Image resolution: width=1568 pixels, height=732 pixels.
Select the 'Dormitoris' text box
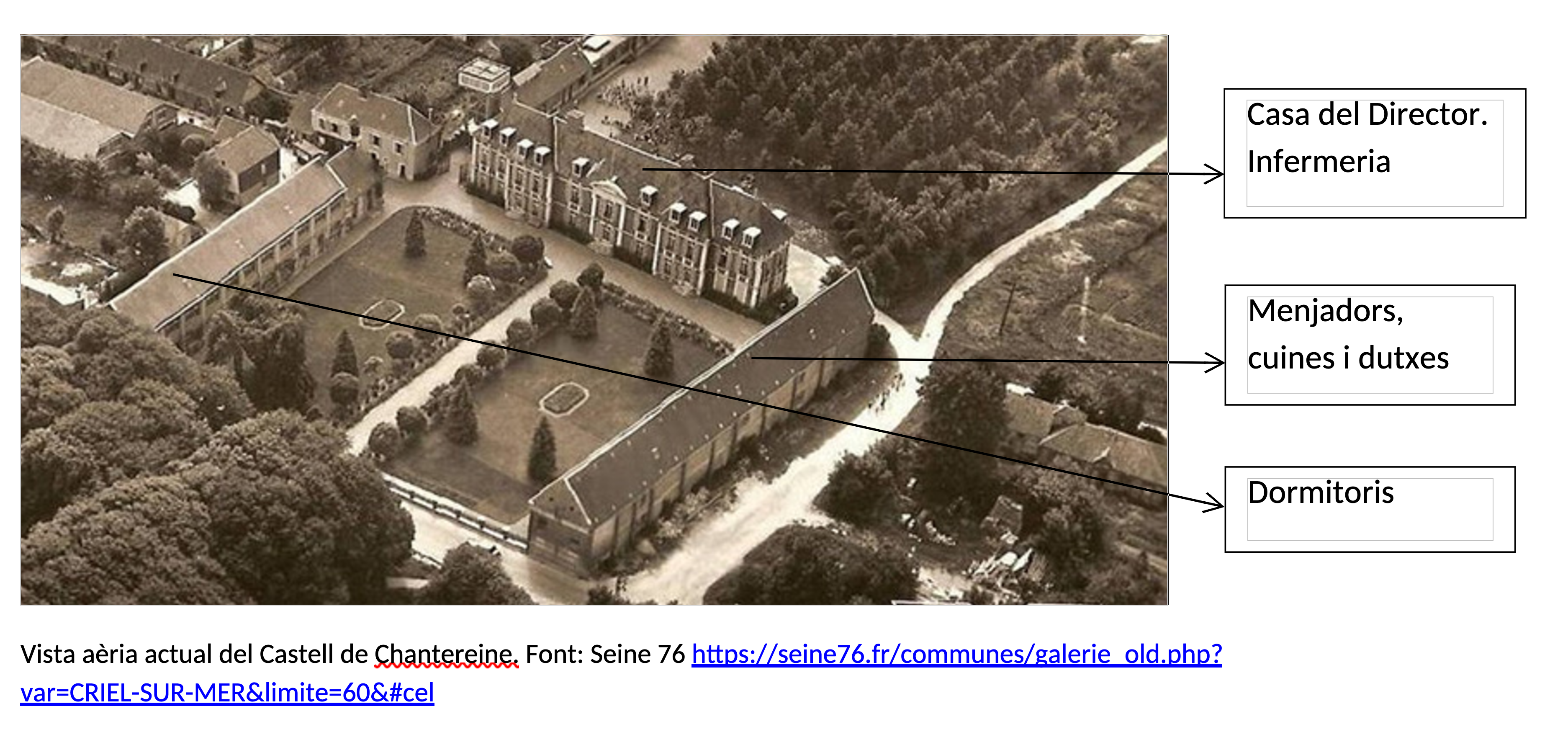pos(1370,509)
